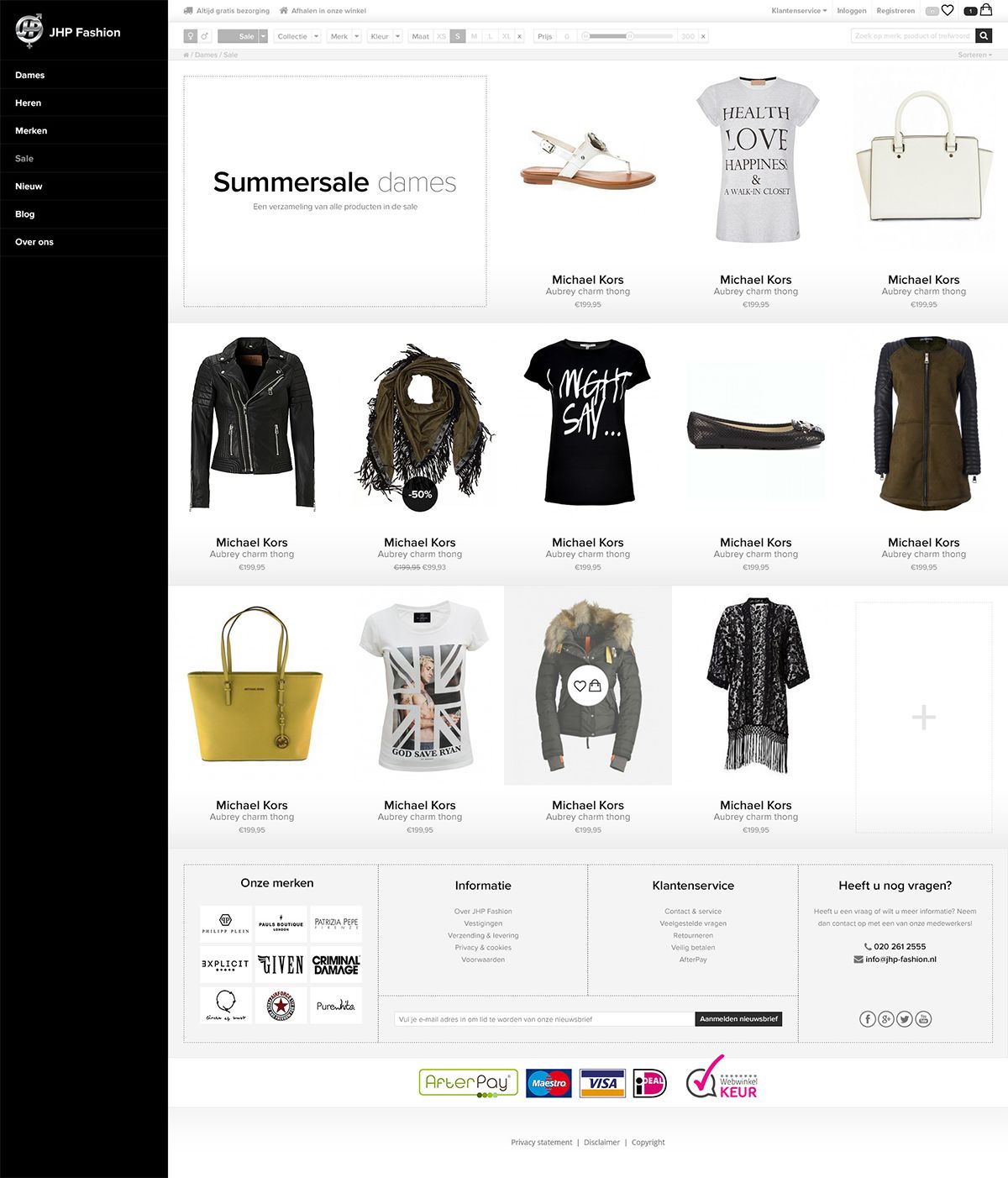Image resolution: width=1008 pixels, height=1178 pixels.
Task: Open the YouTube social icon in footer
Action: (x=923, y=1019)
